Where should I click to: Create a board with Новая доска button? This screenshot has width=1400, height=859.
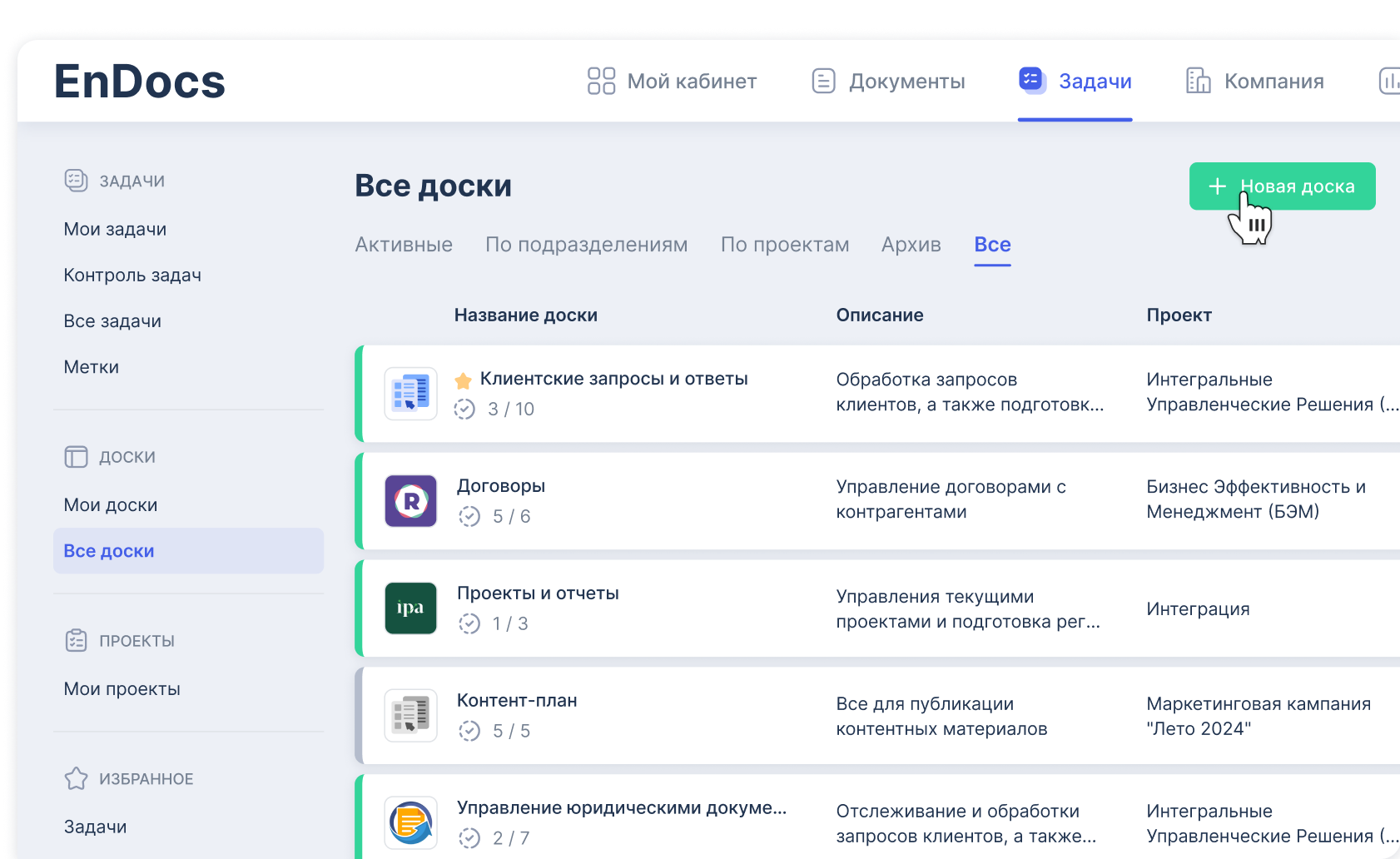click(x=1282, y=186)
